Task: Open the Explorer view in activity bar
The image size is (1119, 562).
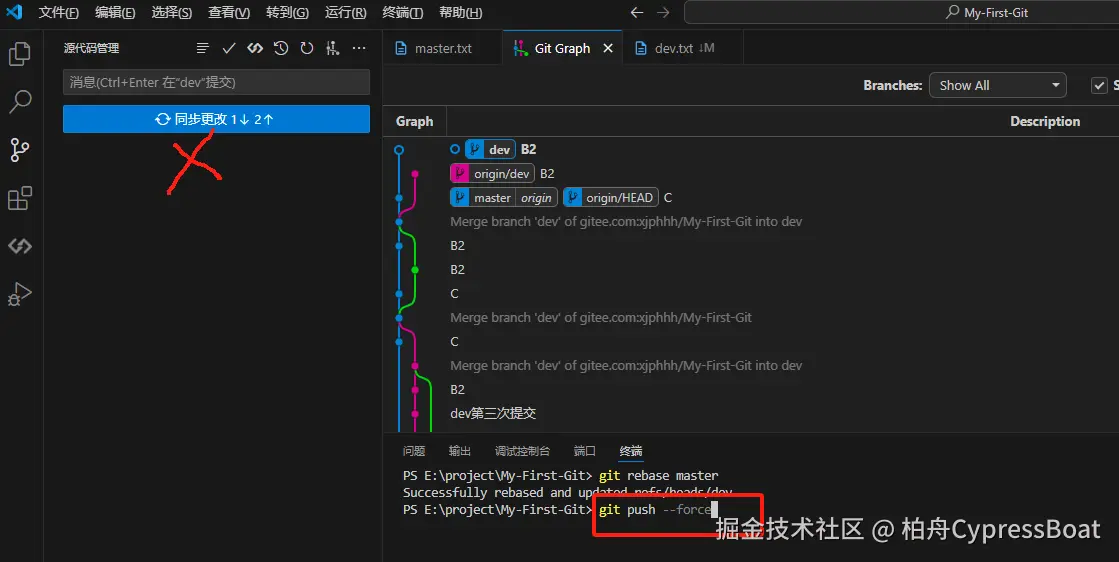Action: point(20,54)
